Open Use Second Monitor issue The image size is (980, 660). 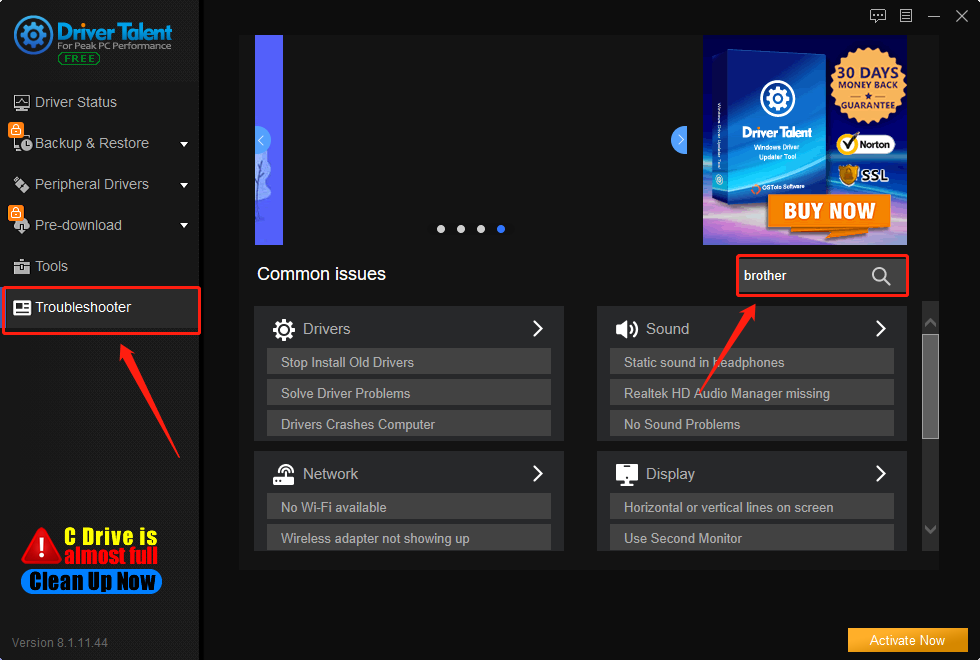[752, 538]
